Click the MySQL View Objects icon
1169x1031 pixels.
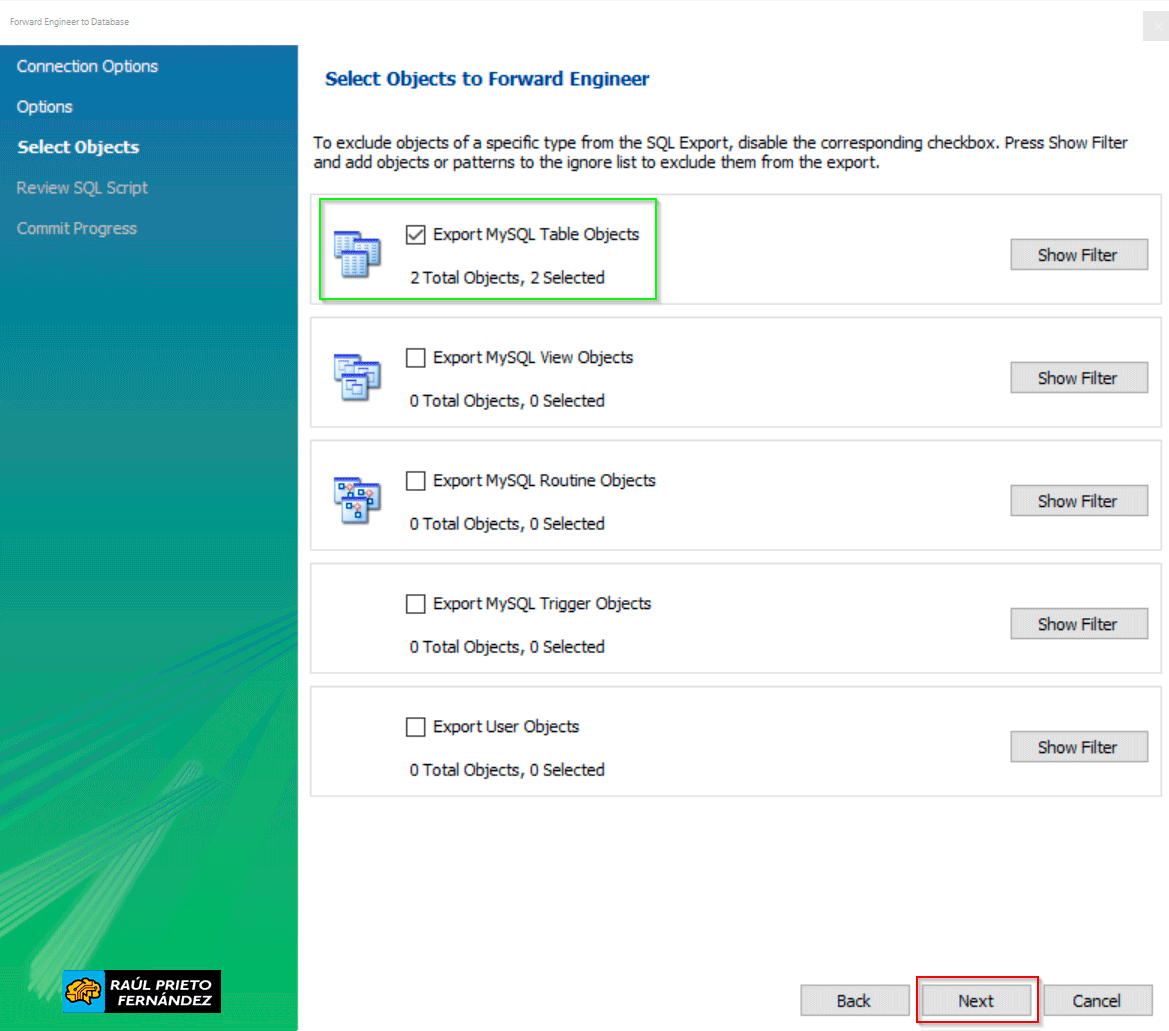click(357, 377)
